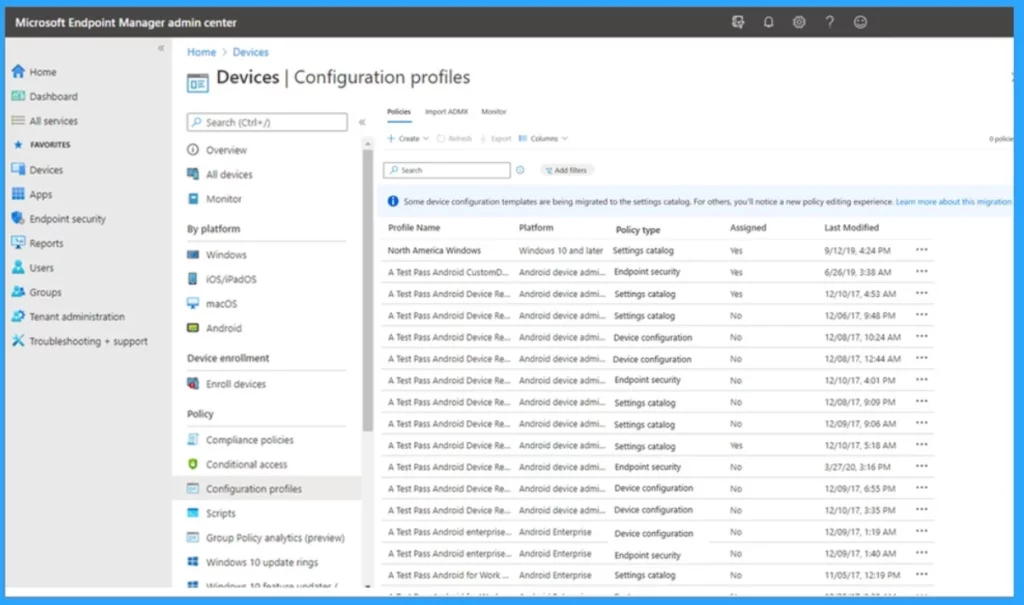Open more options for the 12/09/17, 1:19 AM row

[x=921, y=531]
